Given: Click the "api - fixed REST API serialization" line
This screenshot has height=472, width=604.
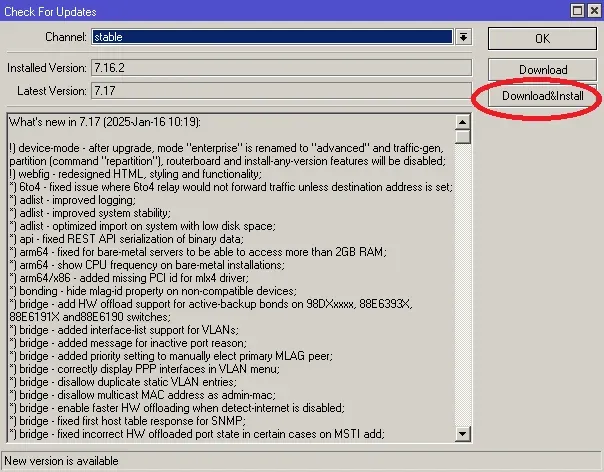Looking at the screenshot, I should click(x=126, y=239).
